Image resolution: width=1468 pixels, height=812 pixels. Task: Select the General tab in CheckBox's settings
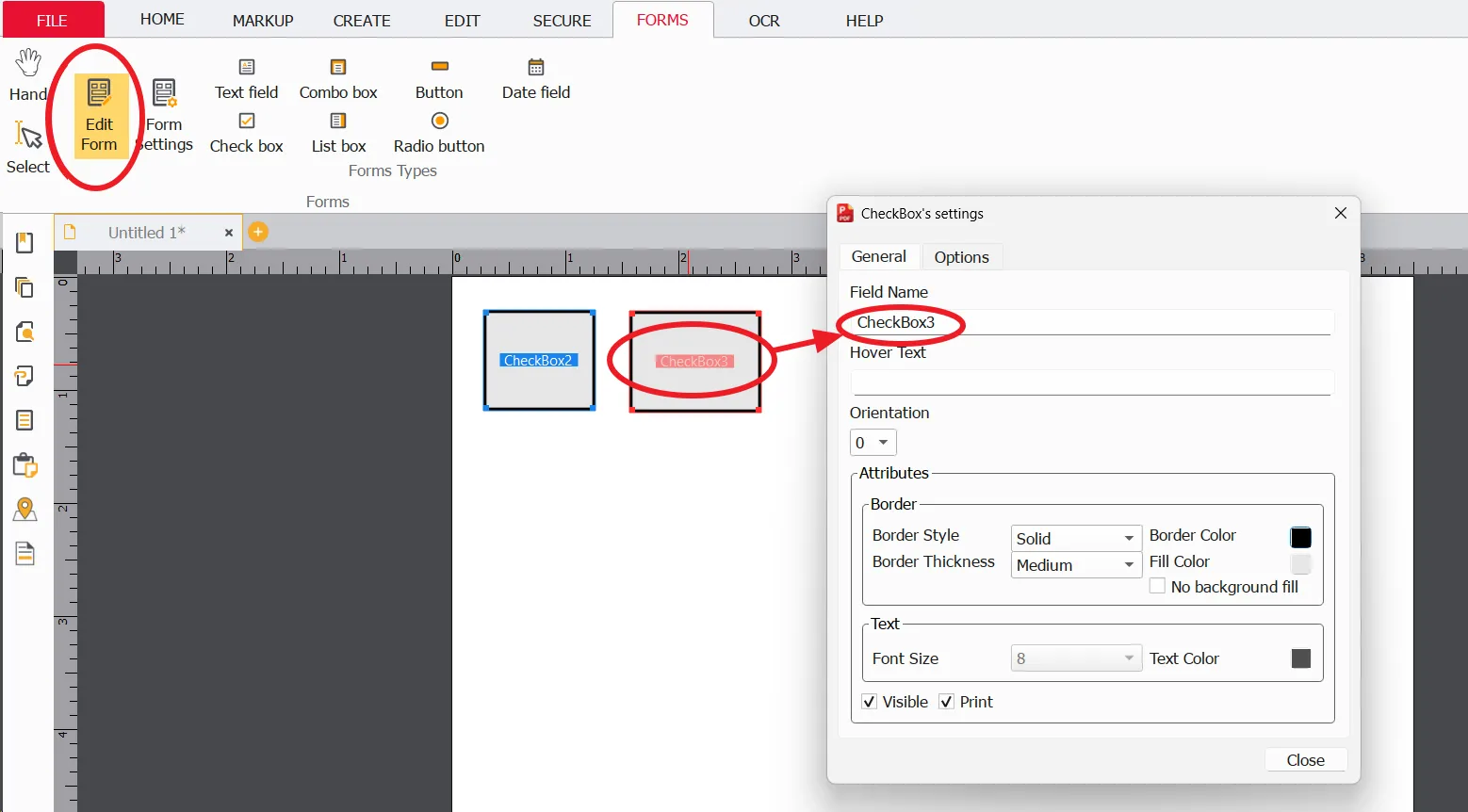[x=878, y=256]
